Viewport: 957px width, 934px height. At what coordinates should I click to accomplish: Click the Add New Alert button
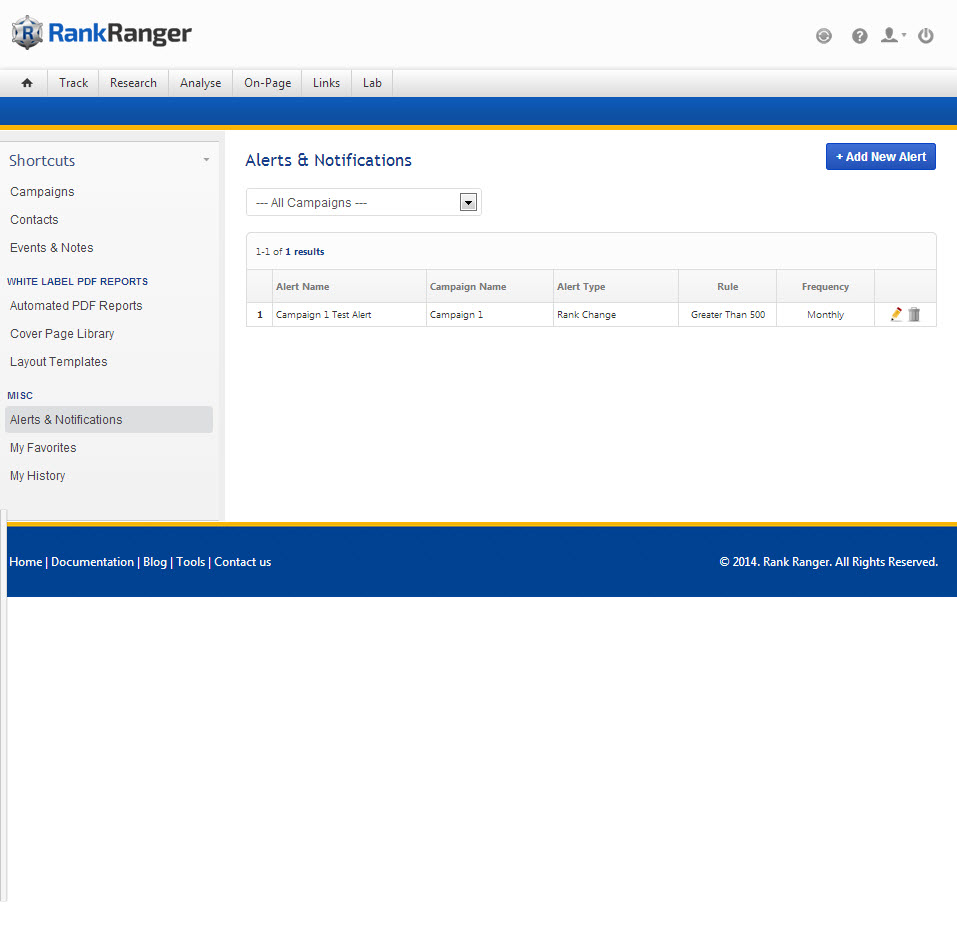[880, 157]
